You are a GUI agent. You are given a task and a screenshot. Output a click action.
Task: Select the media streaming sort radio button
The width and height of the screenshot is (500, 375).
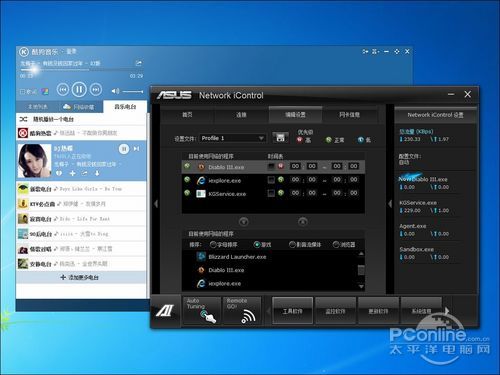click(x=292, y=245)
